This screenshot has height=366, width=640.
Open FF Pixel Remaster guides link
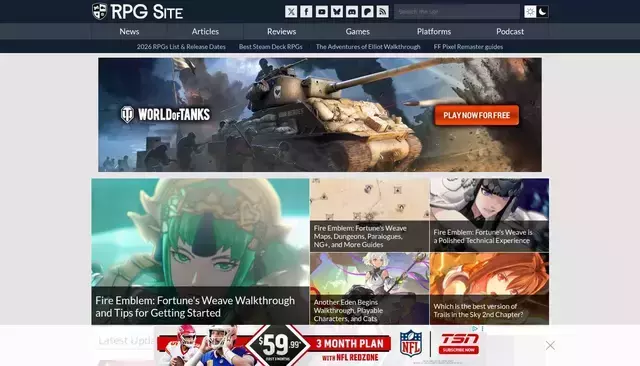pyautogui.click(x=468, y=47)
